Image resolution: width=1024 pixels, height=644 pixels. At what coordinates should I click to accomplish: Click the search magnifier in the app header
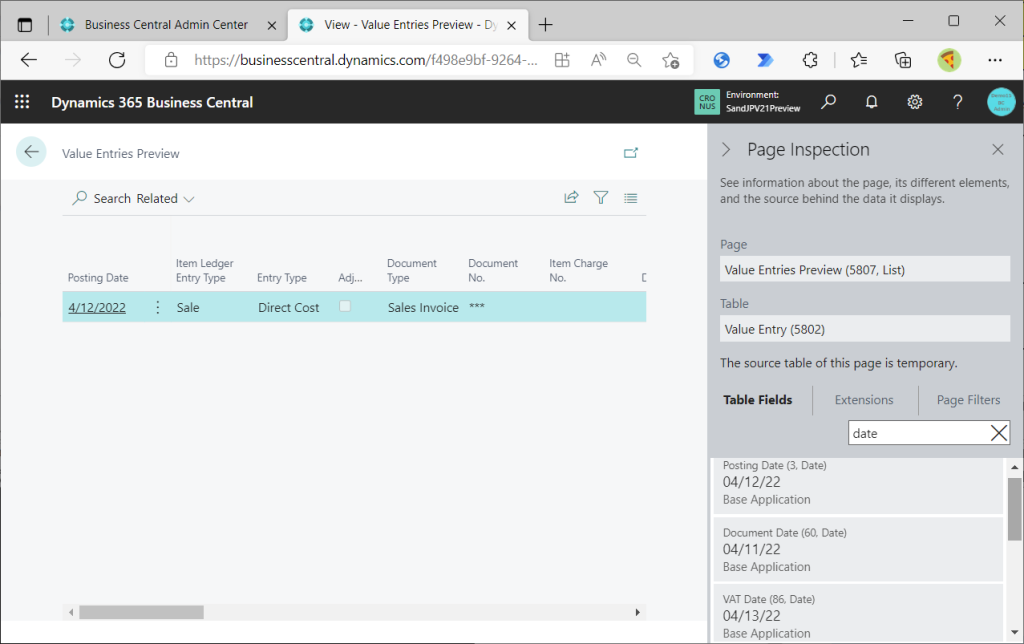point(828,102)
